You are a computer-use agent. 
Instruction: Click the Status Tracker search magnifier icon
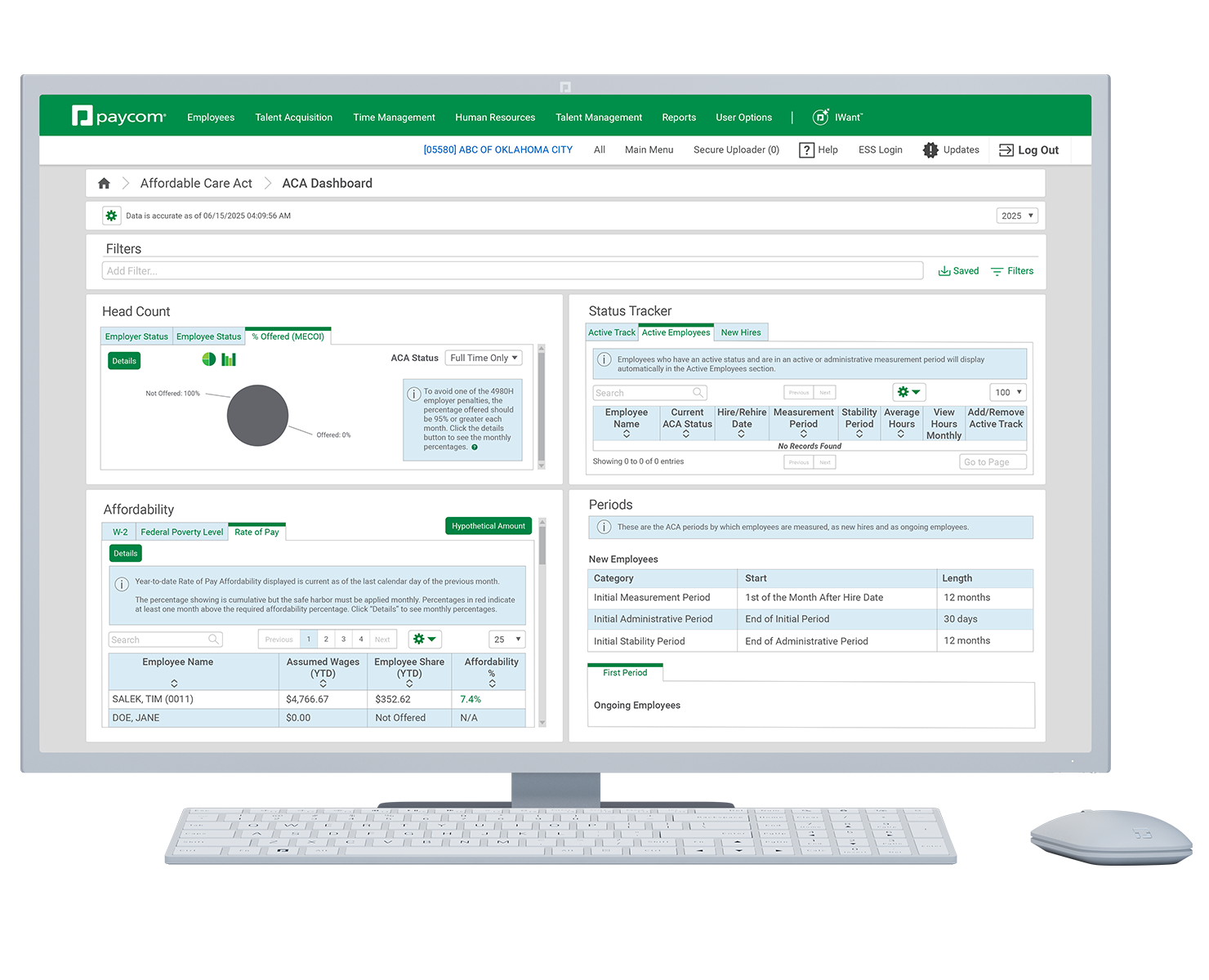[x=698, y=393]
